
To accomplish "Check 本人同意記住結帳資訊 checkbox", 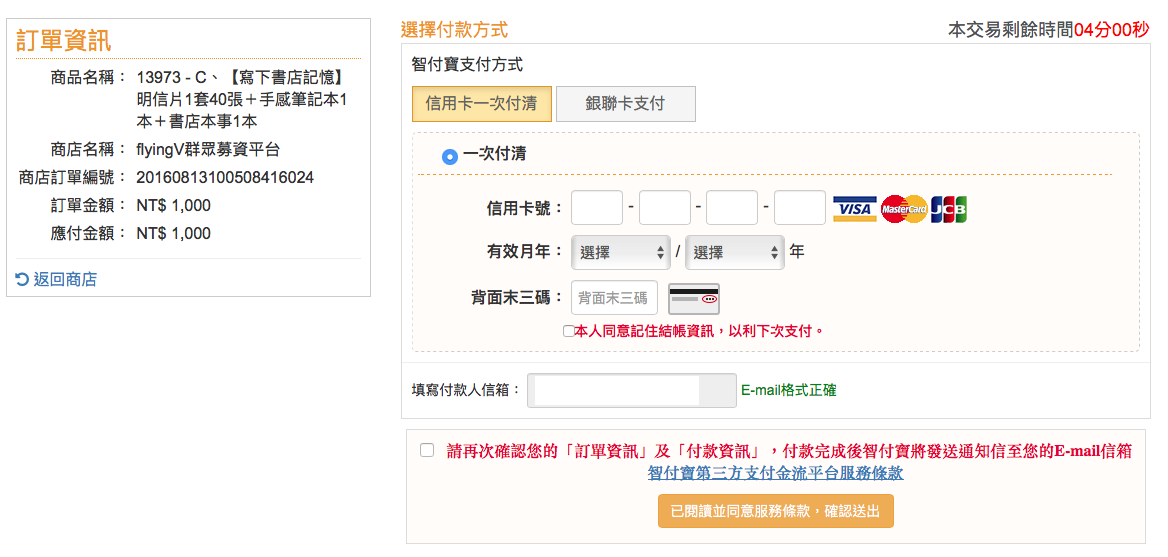I will click(569, 331).
